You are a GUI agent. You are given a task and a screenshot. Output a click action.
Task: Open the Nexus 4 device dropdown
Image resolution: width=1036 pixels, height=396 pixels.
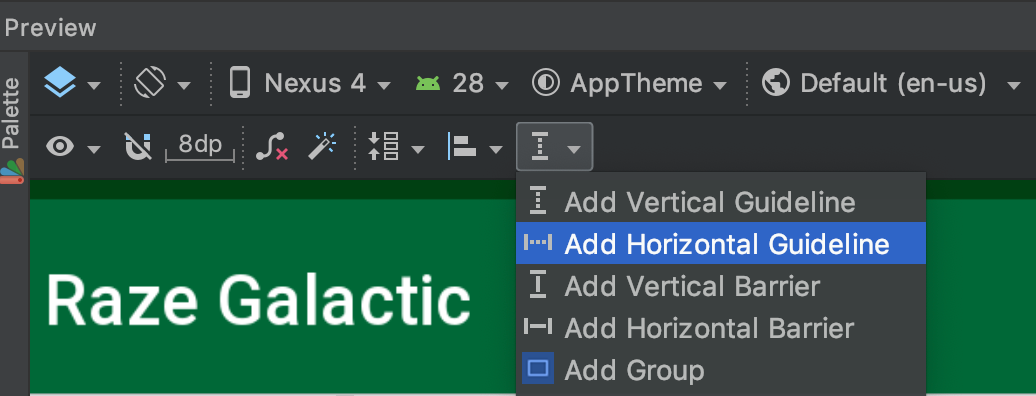[x=310, y=84]
